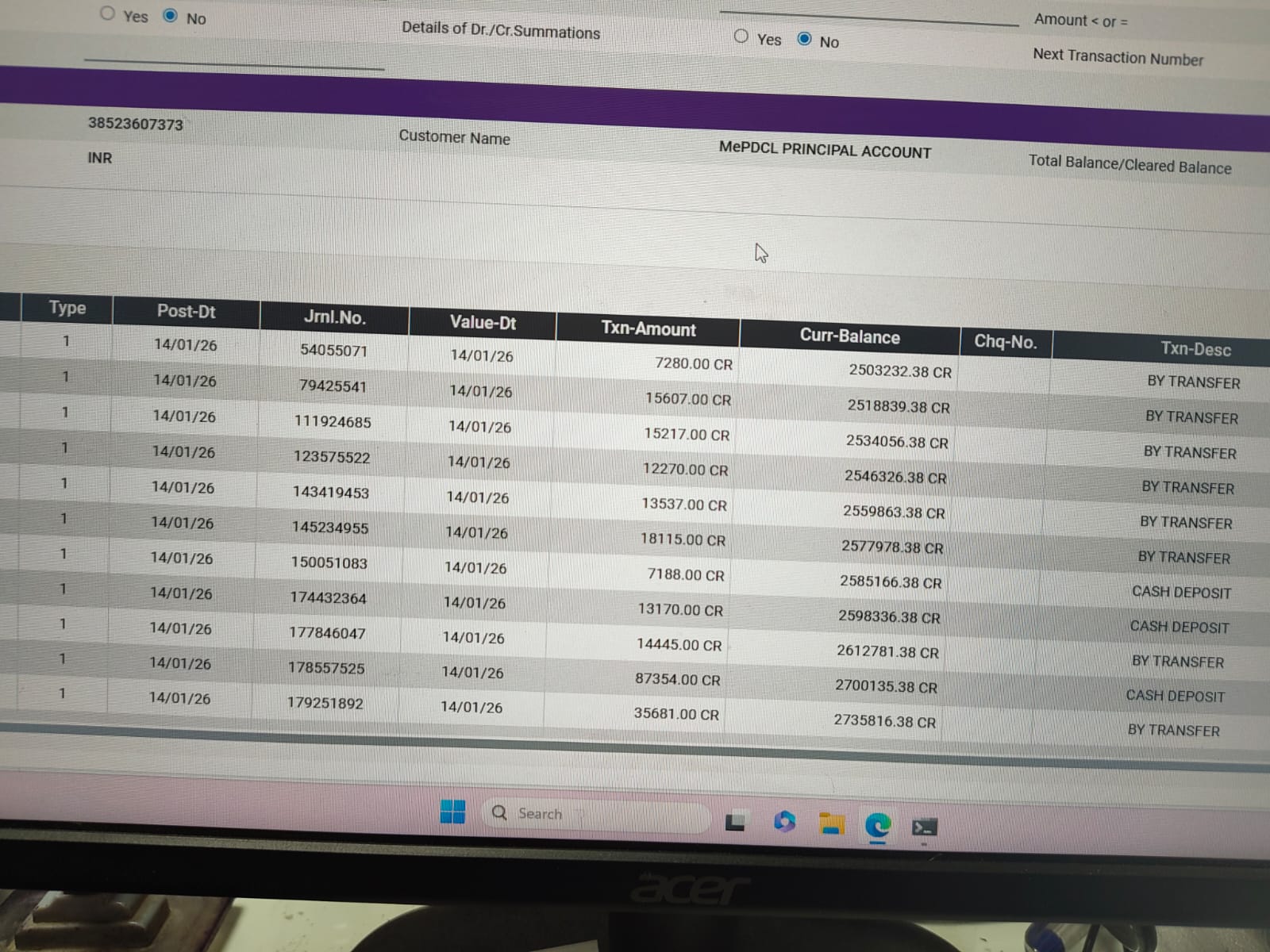Screen dimensions: 1270x952
Task: Click the 2546326.38 CR balance cell
Action: coord(895,477)
